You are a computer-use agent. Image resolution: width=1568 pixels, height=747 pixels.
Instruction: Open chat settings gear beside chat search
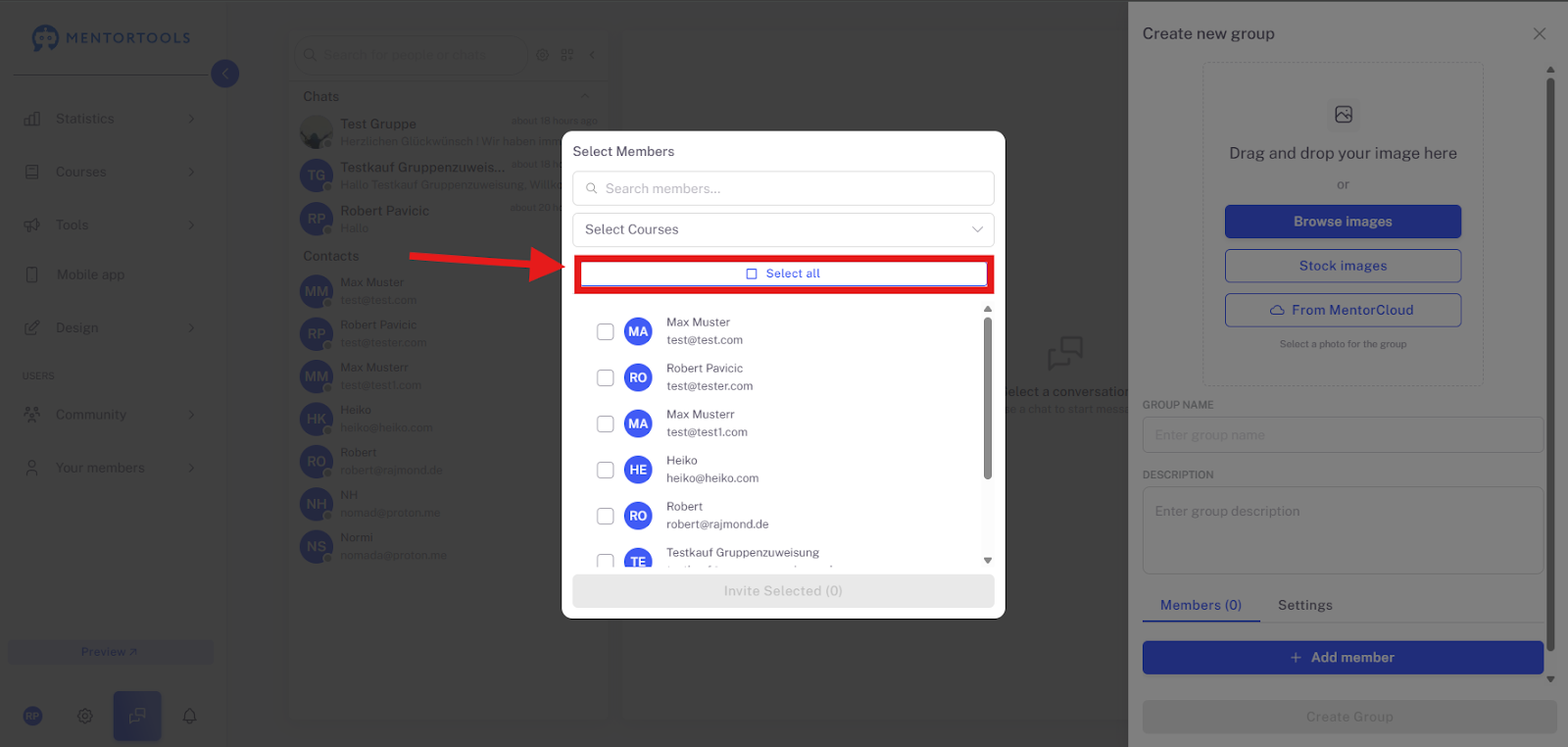tap(542, 55)
